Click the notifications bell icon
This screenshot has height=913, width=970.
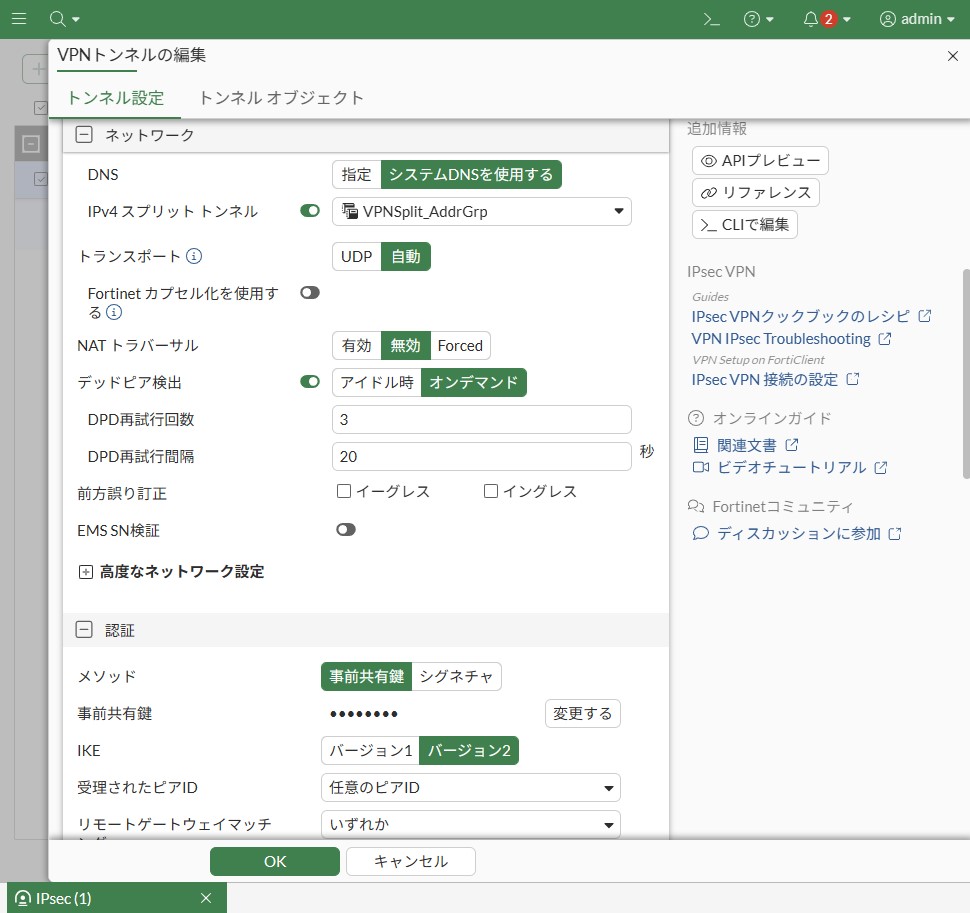[x=811, y=19]
